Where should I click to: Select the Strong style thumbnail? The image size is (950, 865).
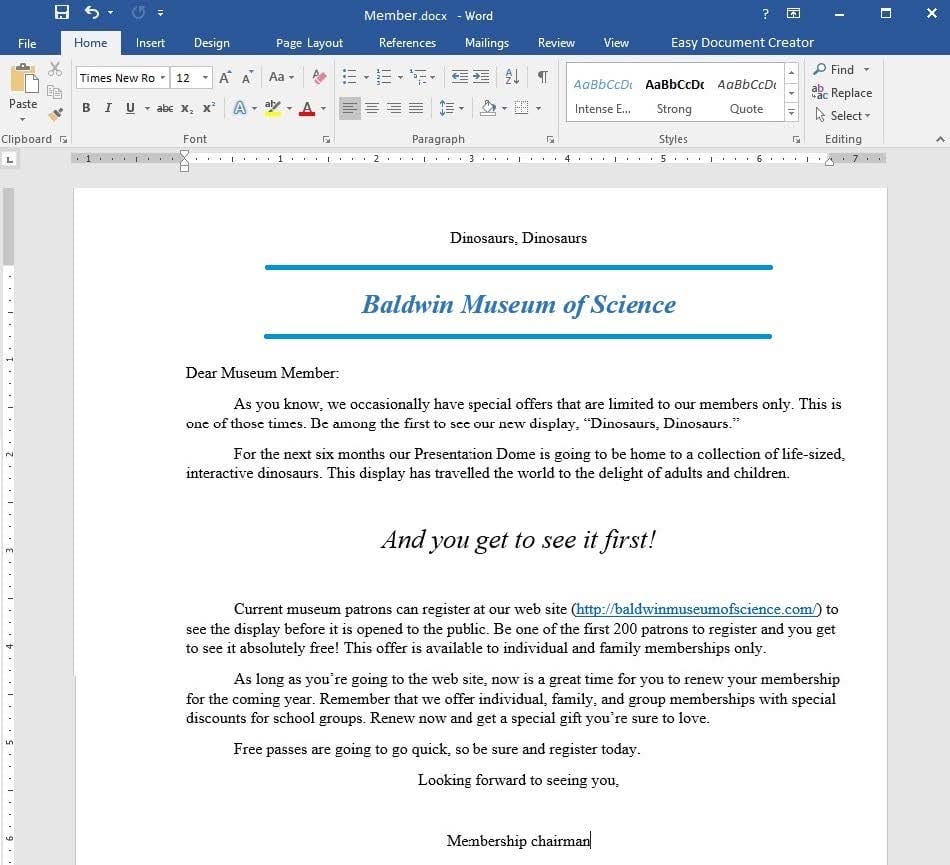[674, 96]
